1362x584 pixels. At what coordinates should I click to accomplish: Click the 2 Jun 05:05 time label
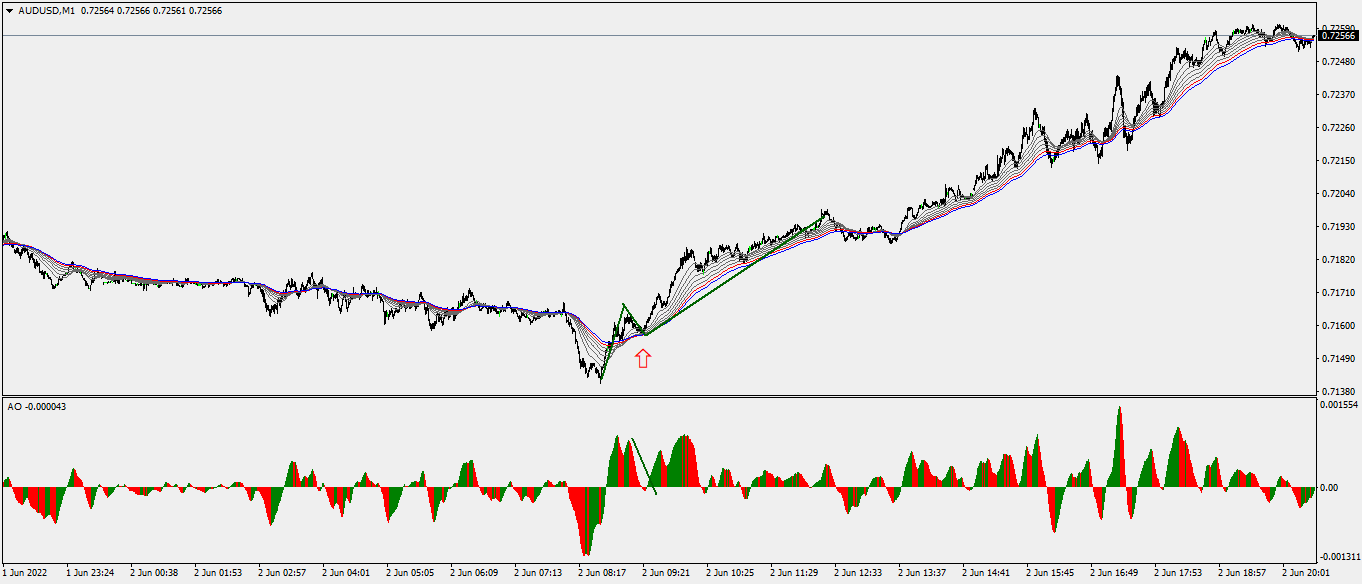pos(409,574)
